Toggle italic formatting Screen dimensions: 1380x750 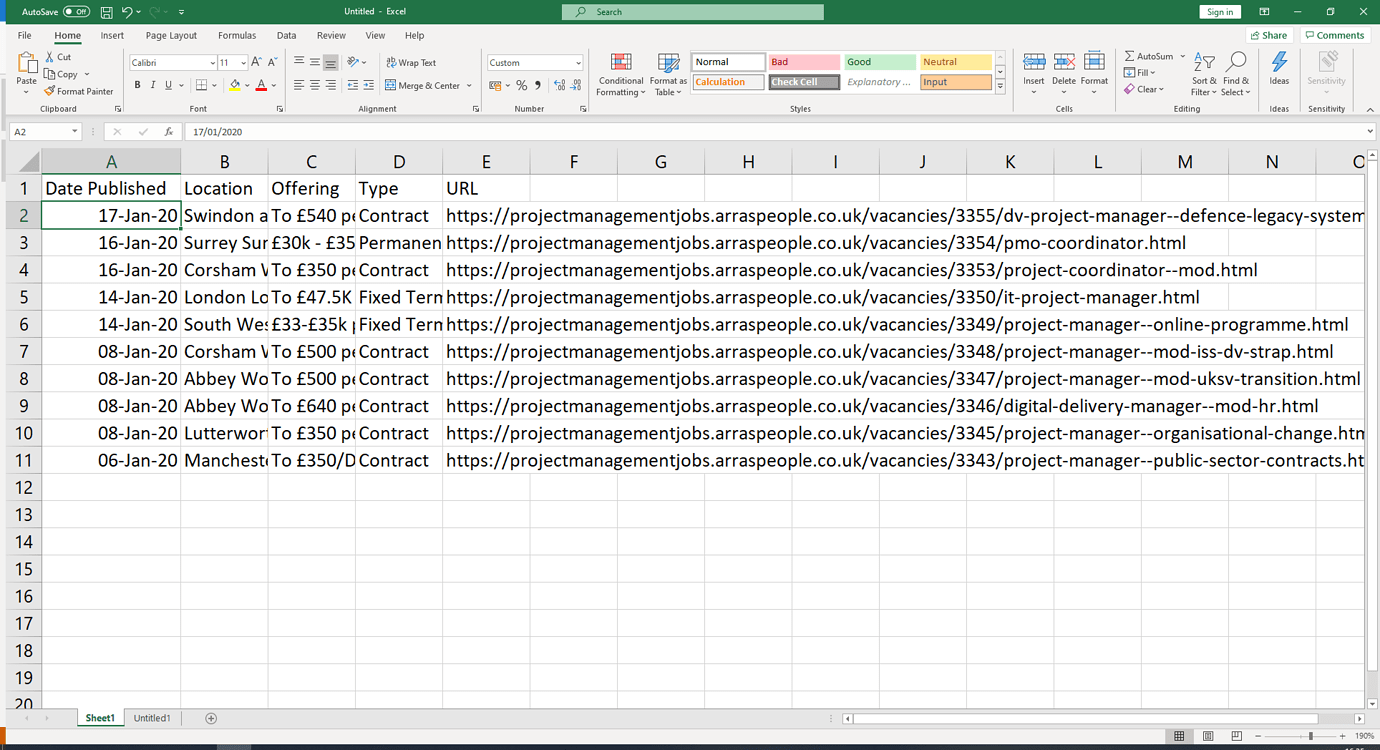click(152, 85)
